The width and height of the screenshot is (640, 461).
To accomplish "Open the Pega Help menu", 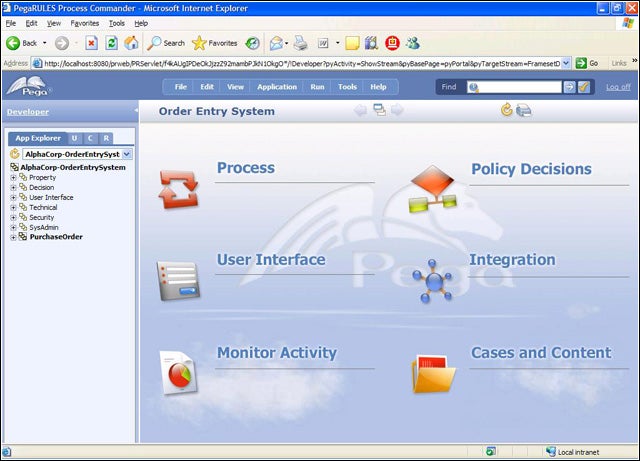I will [378, 87].
